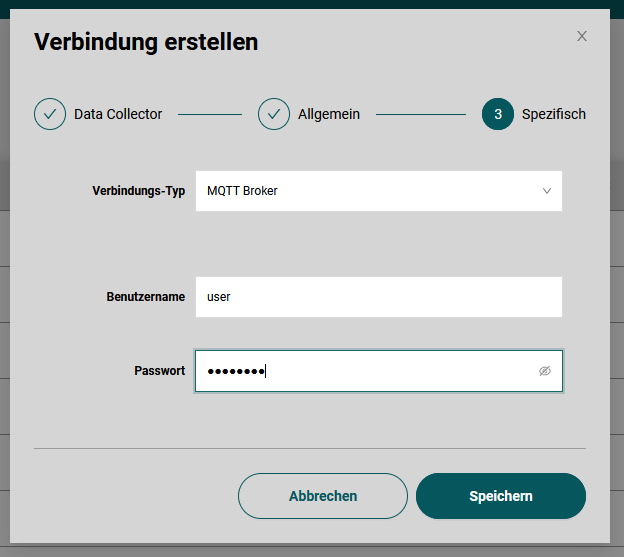The height and width of the screenshot is (557, 624).
Task: Toggle password visibility with the eye icon
Action: [545, 371]
